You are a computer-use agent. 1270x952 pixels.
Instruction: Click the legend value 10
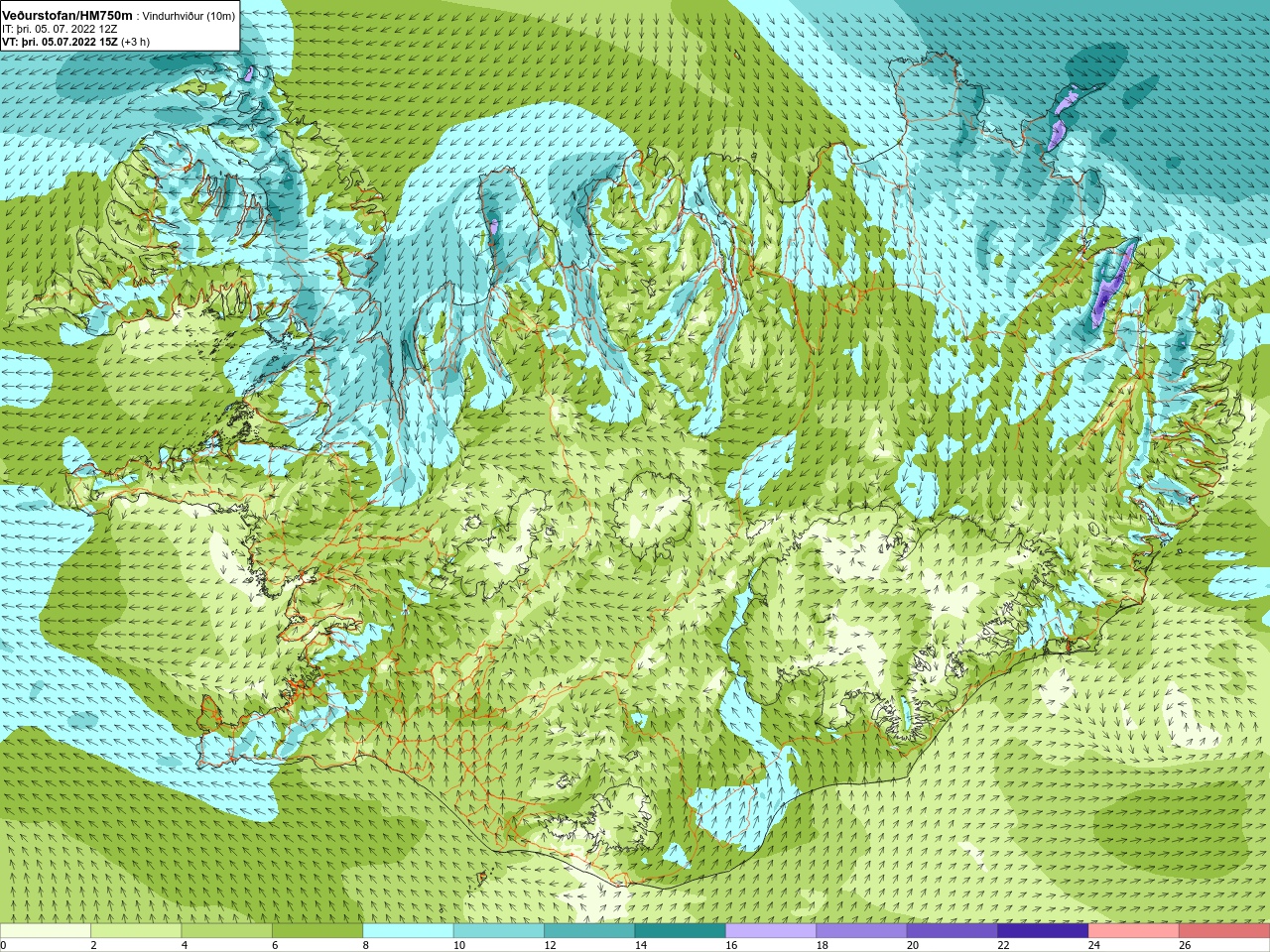459,945
